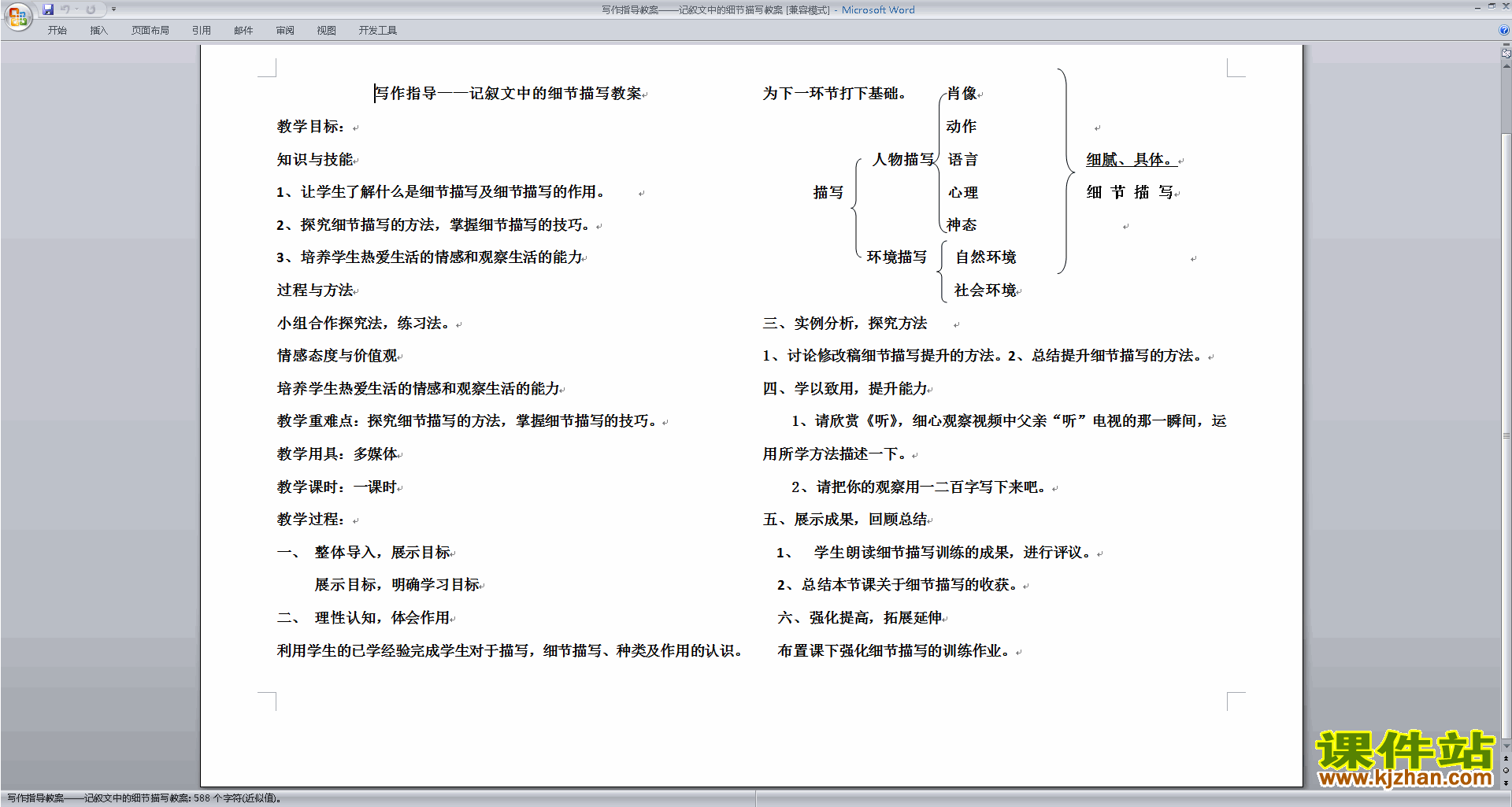This screenshot has width=1512, height=807.
Task: Click the vertical scrollbar up arrow
Action: pos(1506,65)
